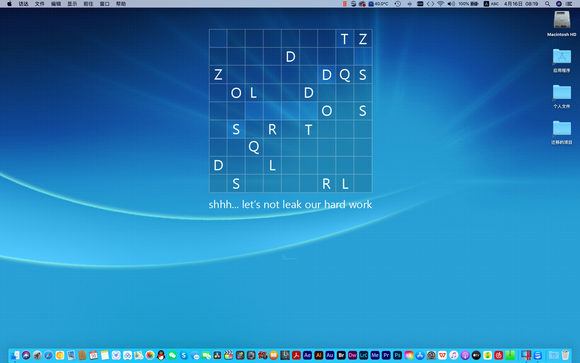Launch Adobe Bridge (Br) in Dock
Viewport: 580px width, 363px height.
pos(341,356)
